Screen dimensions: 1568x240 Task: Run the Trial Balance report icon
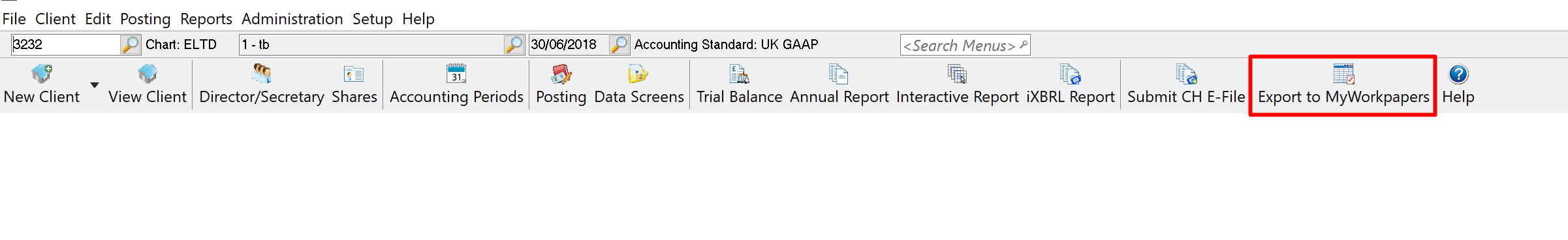(739, 74)
